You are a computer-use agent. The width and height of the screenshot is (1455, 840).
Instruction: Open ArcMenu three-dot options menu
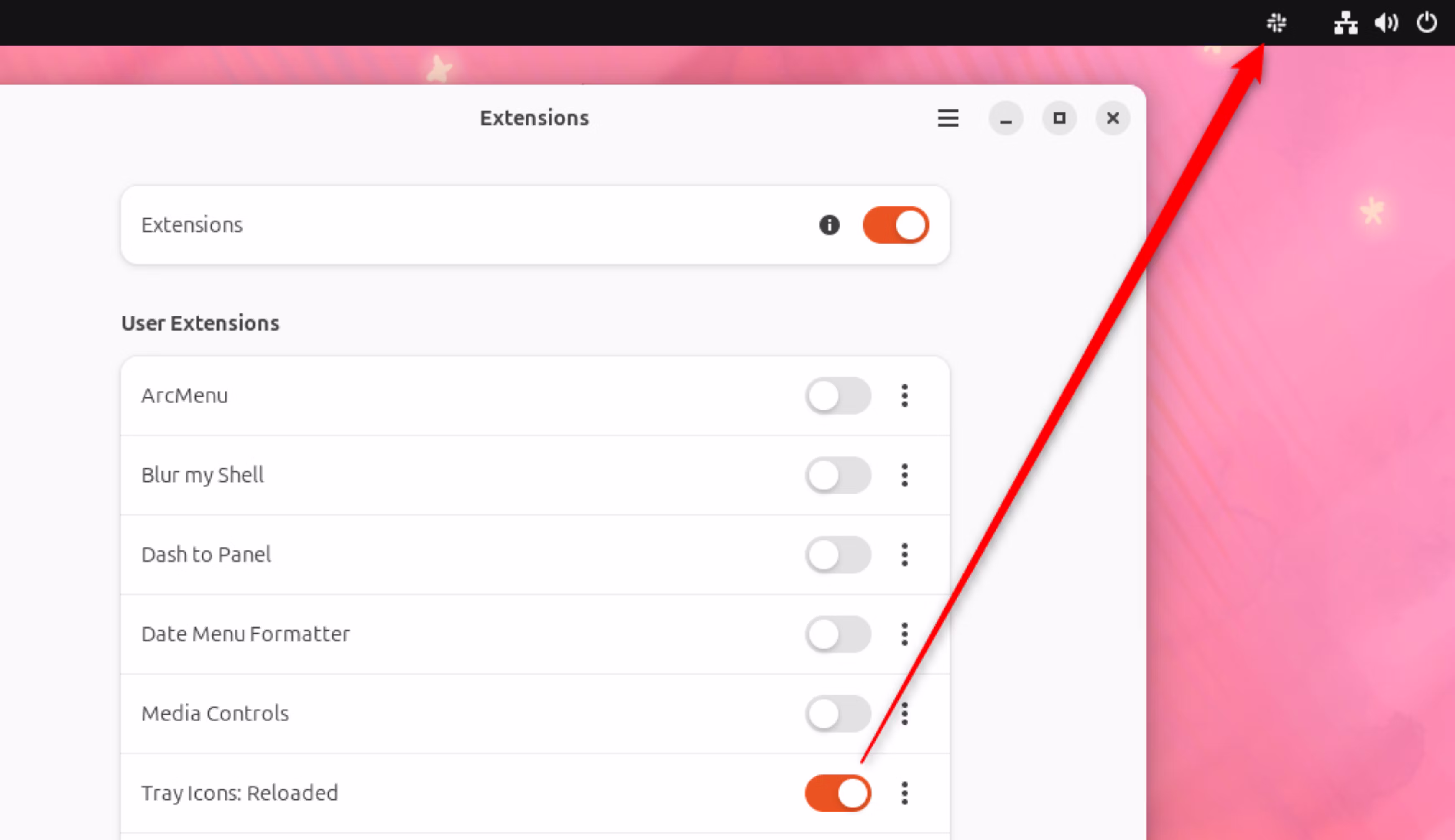(x=904, y=396)
